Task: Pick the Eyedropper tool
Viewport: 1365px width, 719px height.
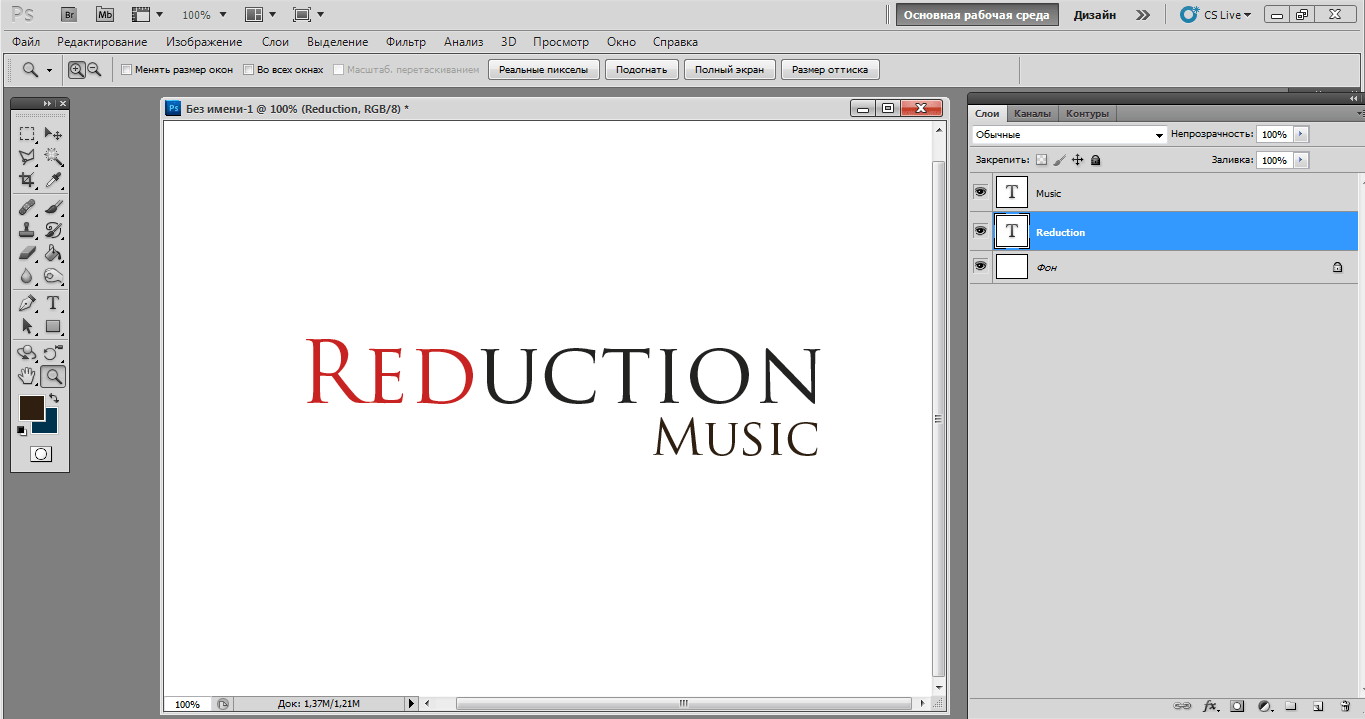Action: coord(53,180)
